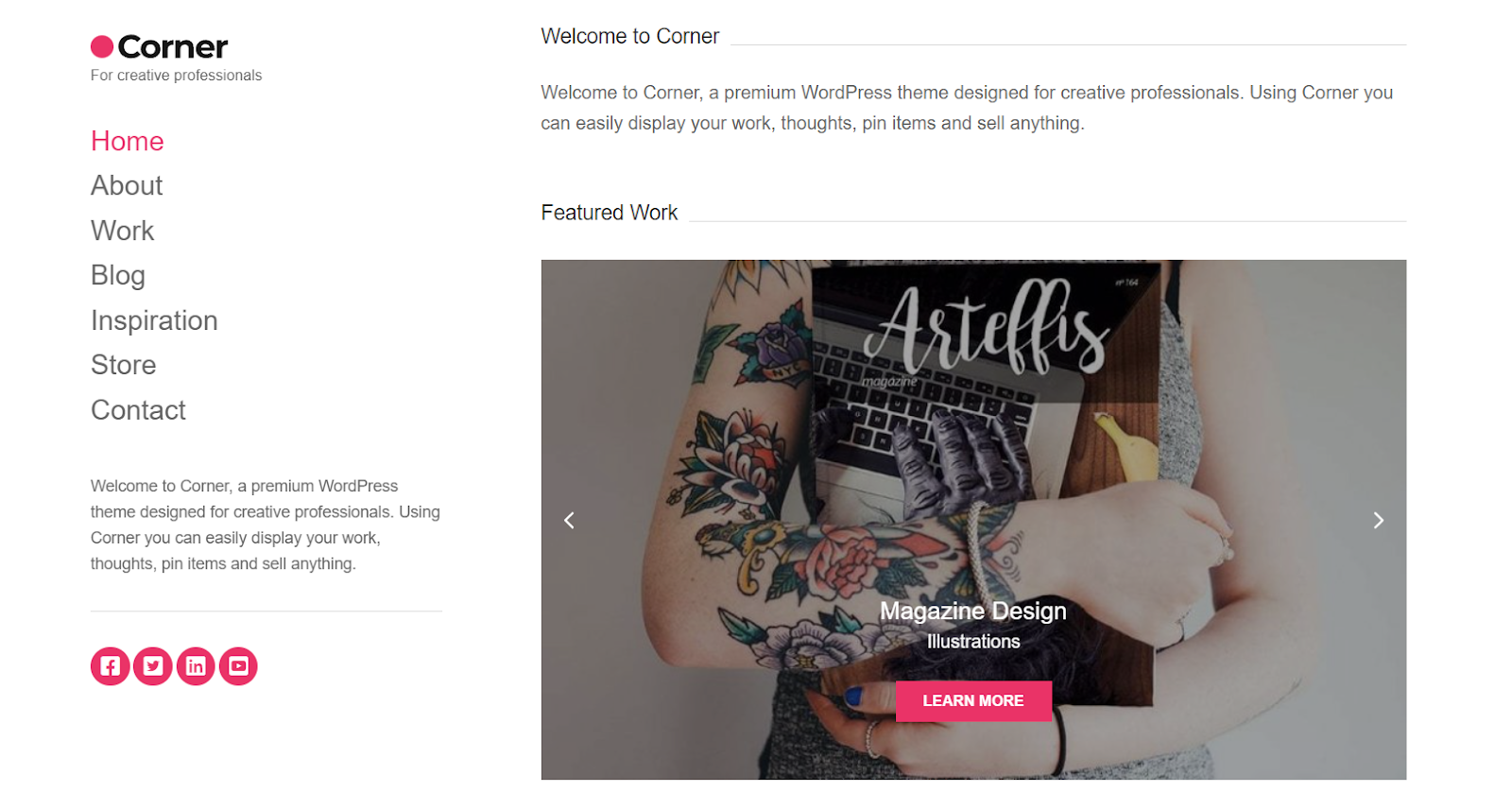Open the YouTube social icon
This screenshot has width=1512, height=792.
pyautogui.click(x=238, y=666)
